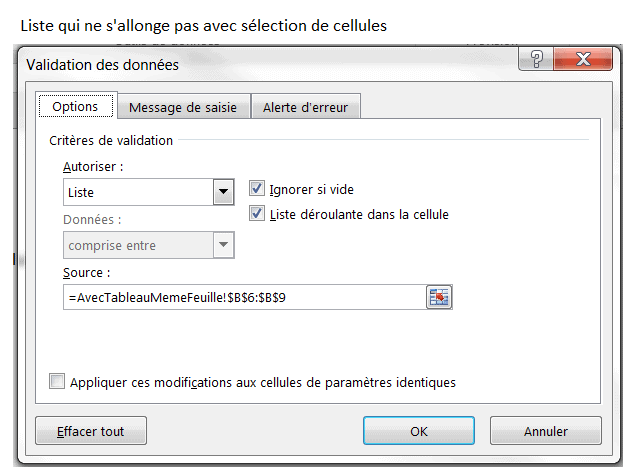640x474 pixels.
Task: Expand the Autoriser dropdown arrow
Action: point(223,191)
